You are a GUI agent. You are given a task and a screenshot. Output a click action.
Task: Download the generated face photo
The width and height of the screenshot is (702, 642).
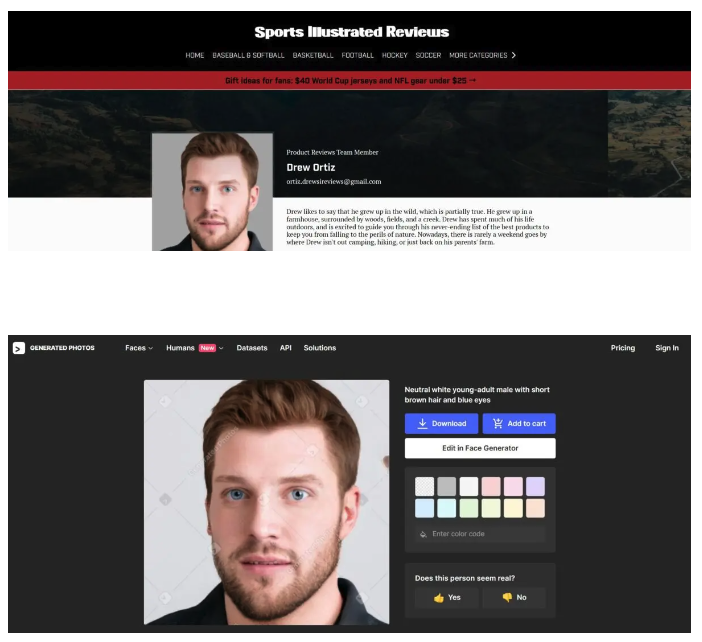[441, 423]
